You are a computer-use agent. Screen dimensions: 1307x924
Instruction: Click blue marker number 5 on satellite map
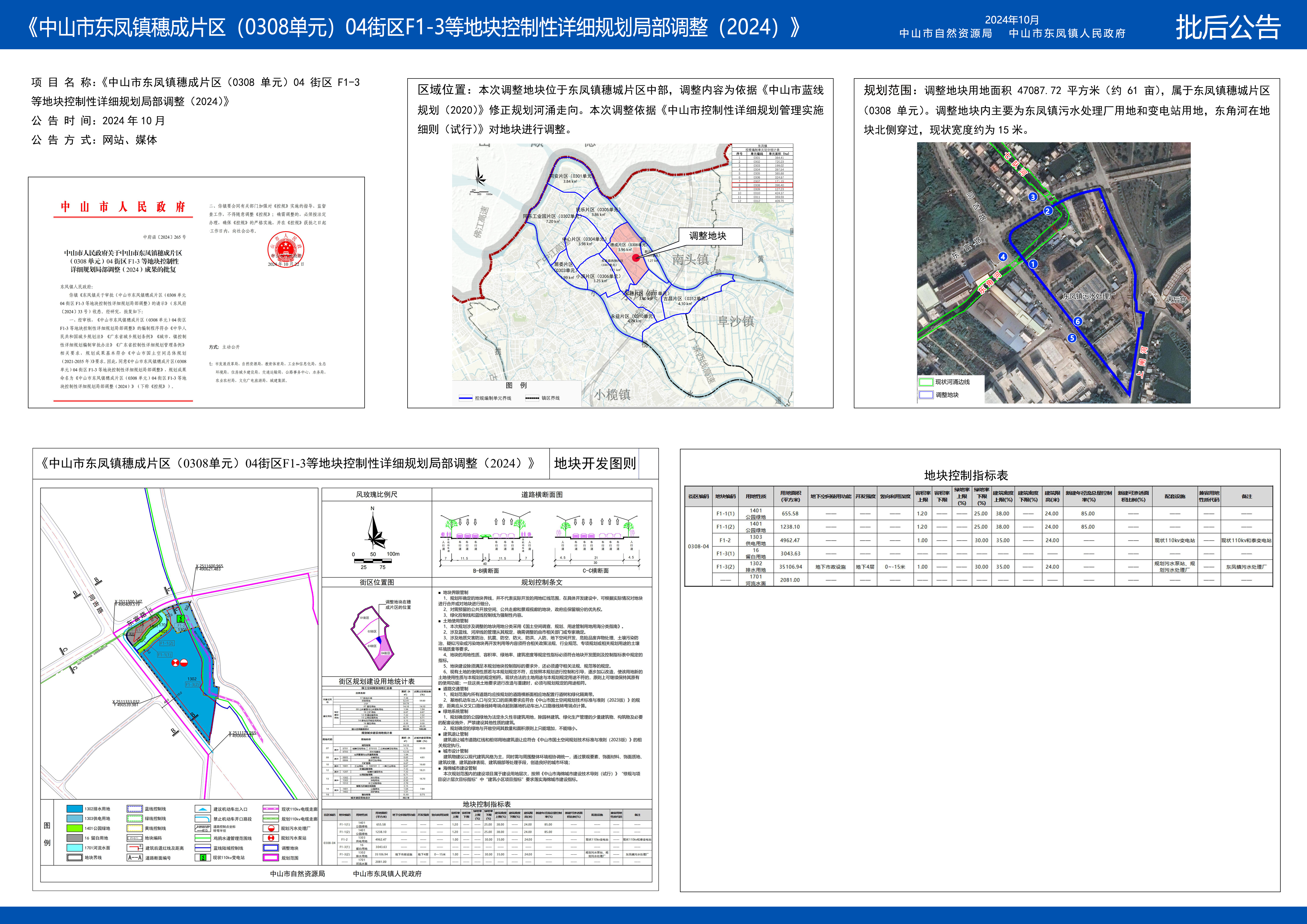click(1072, 338)
